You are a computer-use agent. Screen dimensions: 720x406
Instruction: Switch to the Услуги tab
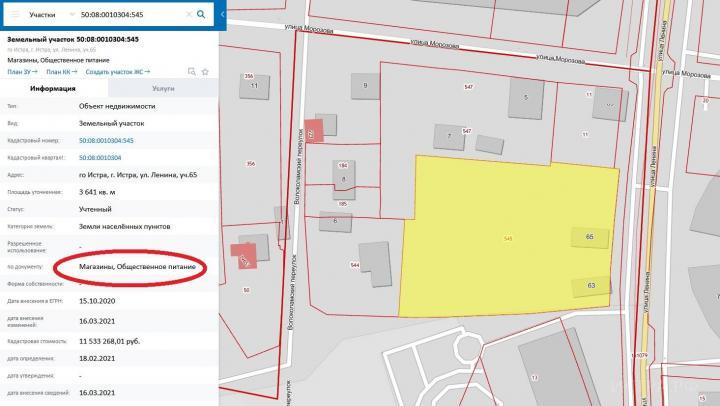tap(161, 89)
